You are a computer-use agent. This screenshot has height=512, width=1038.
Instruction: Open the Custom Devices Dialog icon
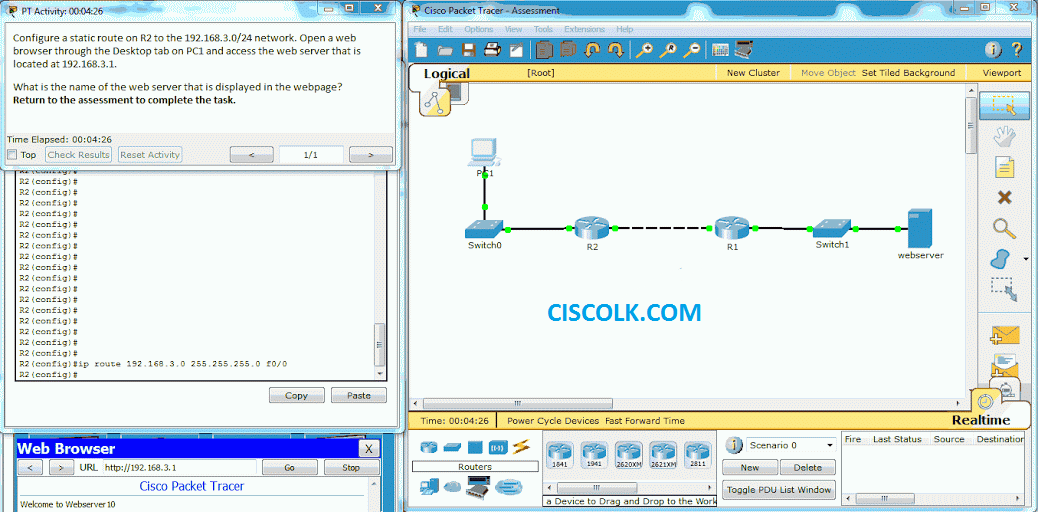pos(744,50)
